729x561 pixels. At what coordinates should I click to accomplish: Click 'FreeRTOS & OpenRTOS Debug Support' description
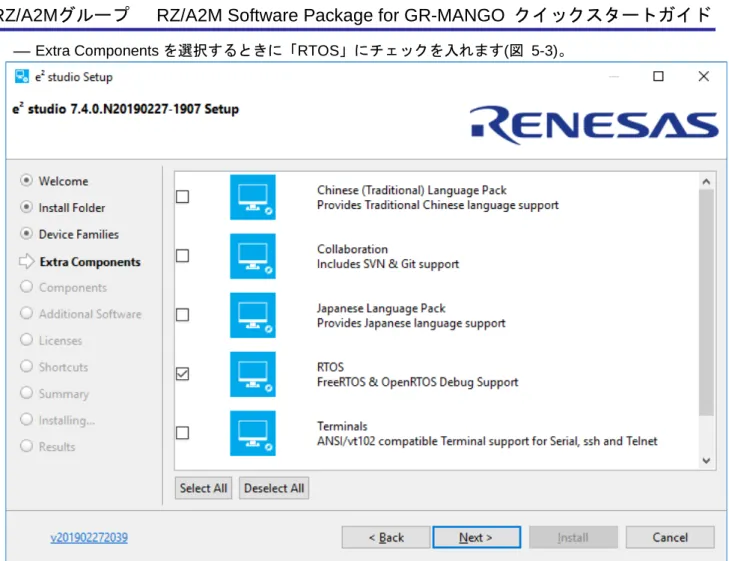pos(418,382)
